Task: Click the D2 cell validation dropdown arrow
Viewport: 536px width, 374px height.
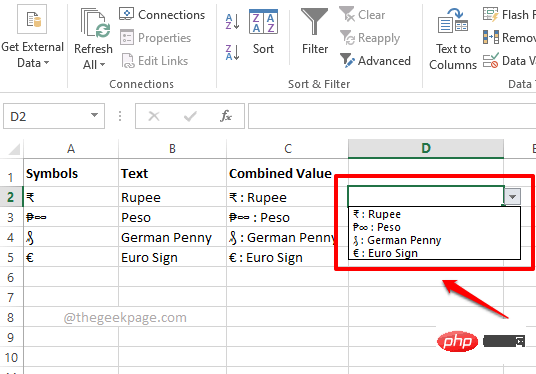Action: [x=512, y=197]
